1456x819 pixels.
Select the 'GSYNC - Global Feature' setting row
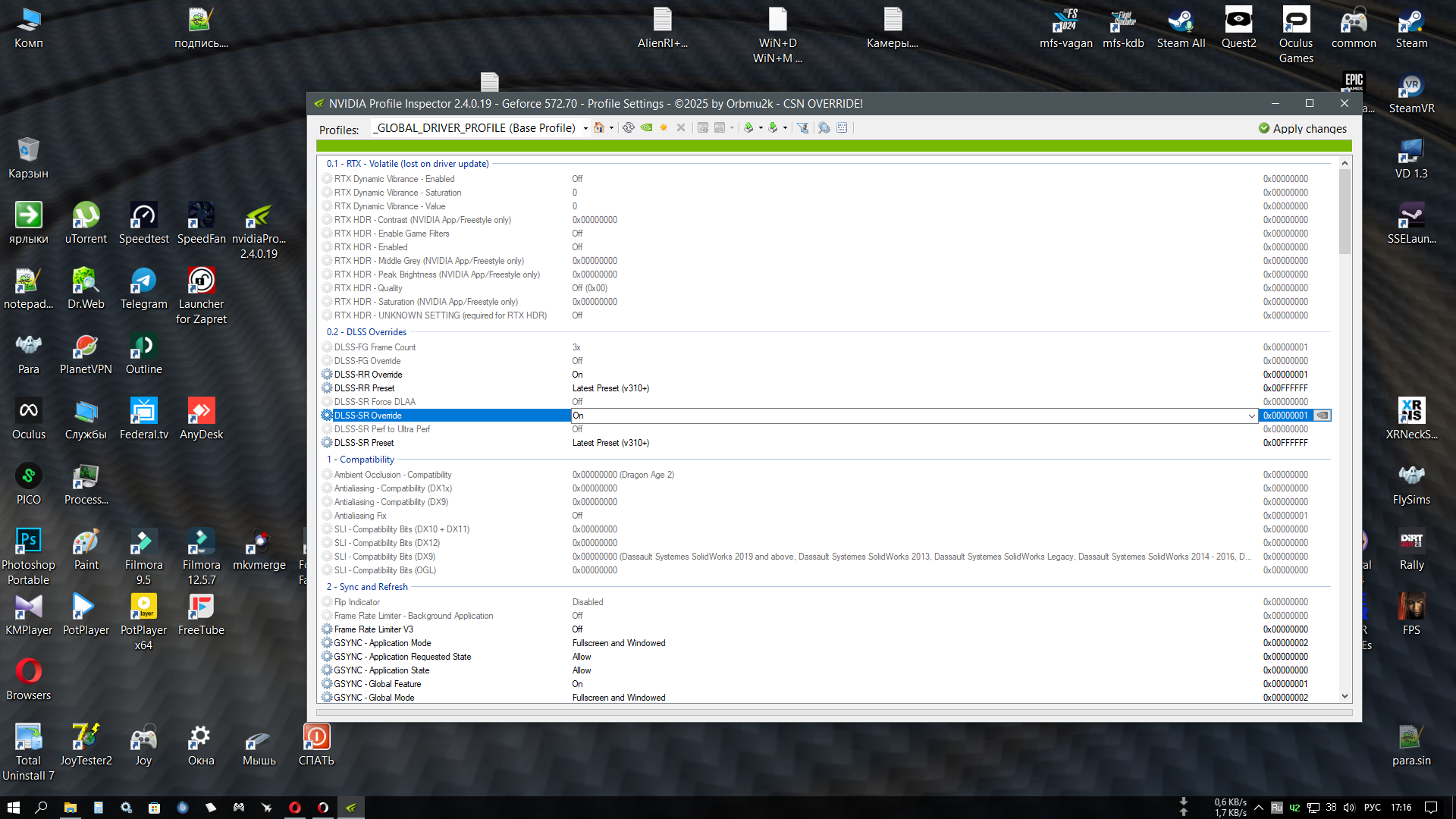pyautogui.click(x=825, y=684)
